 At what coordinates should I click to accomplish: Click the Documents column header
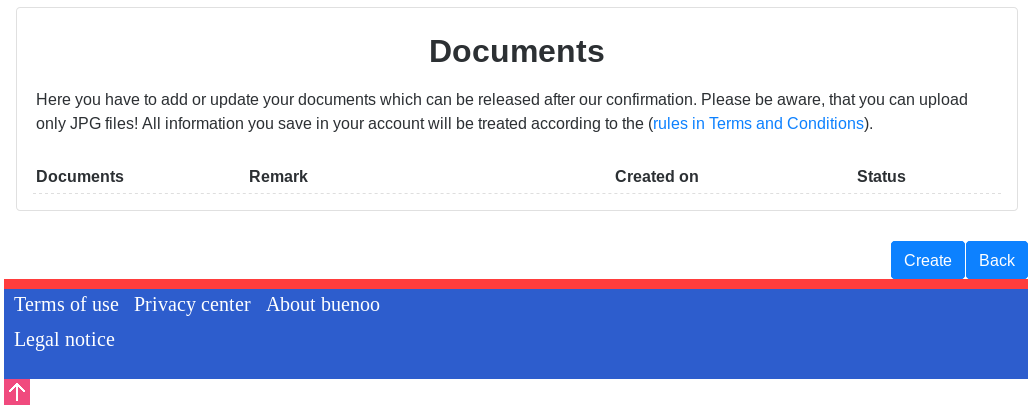[x=80, y=177]
